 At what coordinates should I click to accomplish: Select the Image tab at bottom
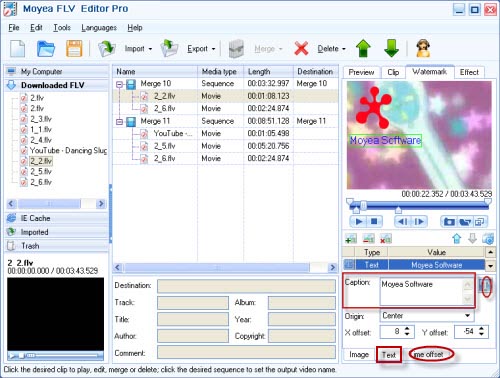pos(359,354)
